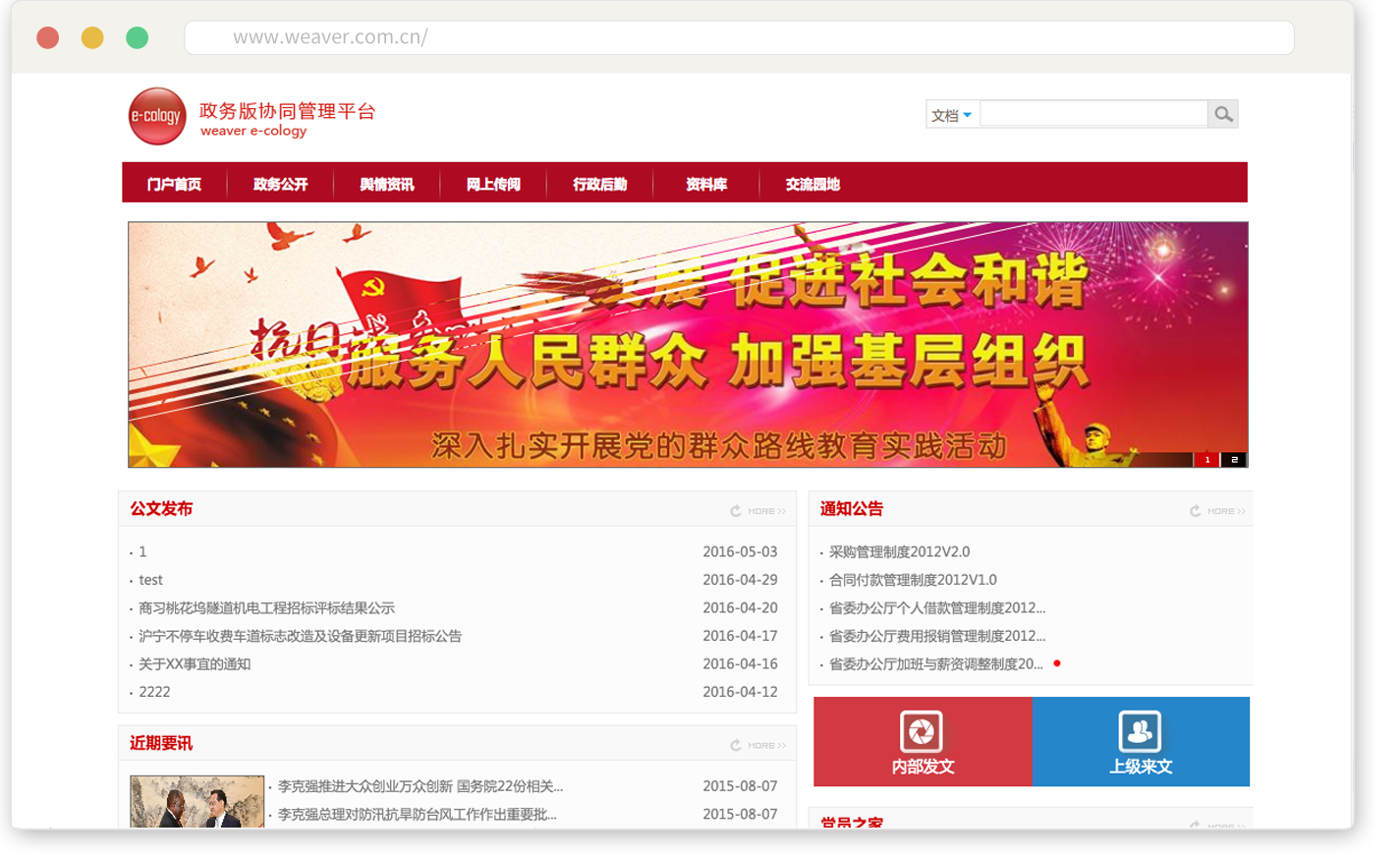Image resolution: width=1400 pixels, height=860 pixels.
Task: Select banner slide 1 indicator
Action: pos(1207,460)
